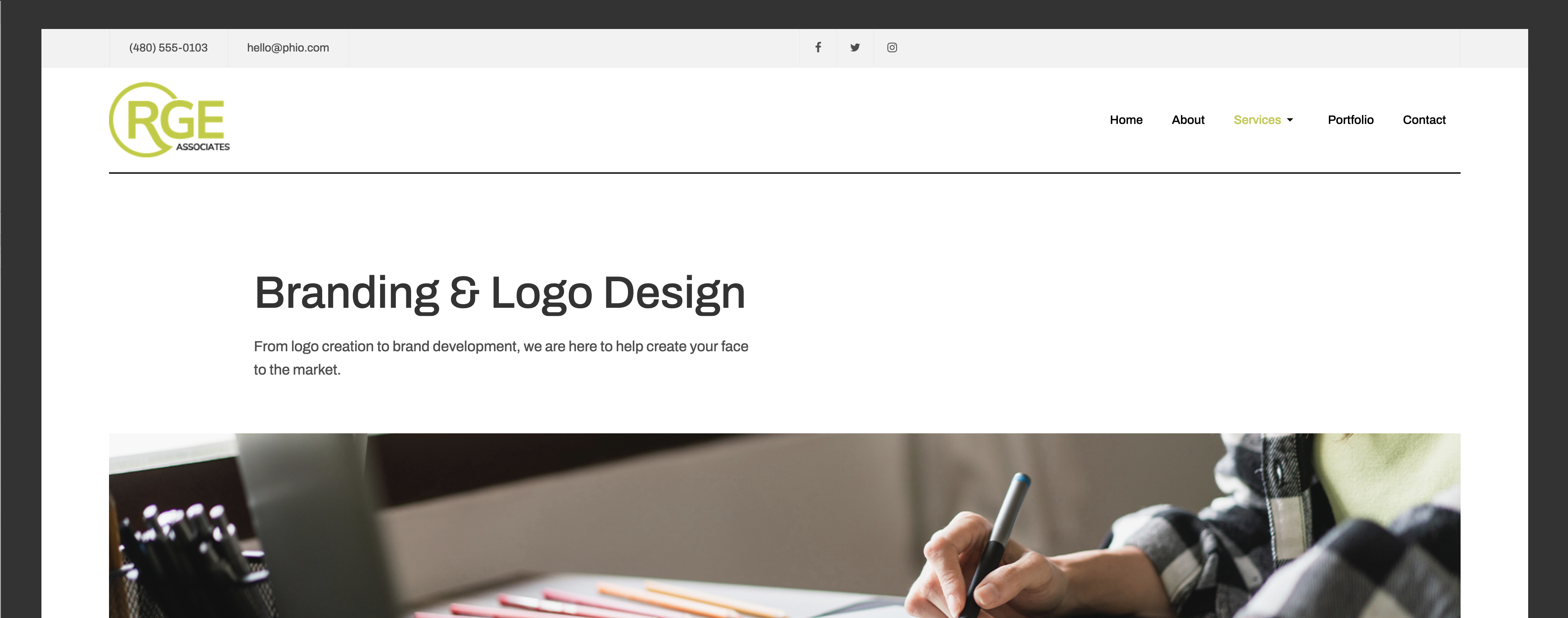Expand the Services dropdown arrow

coord(1290,120)
